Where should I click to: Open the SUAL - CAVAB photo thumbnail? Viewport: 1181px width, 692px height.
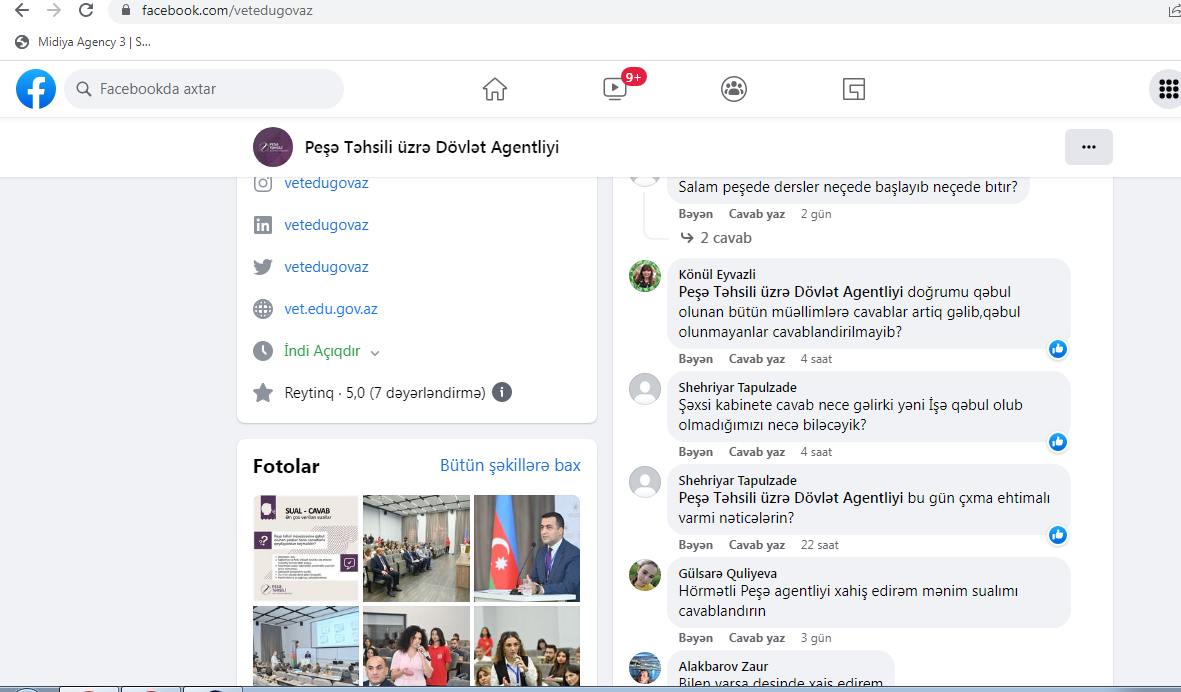[x=306, y=547]
